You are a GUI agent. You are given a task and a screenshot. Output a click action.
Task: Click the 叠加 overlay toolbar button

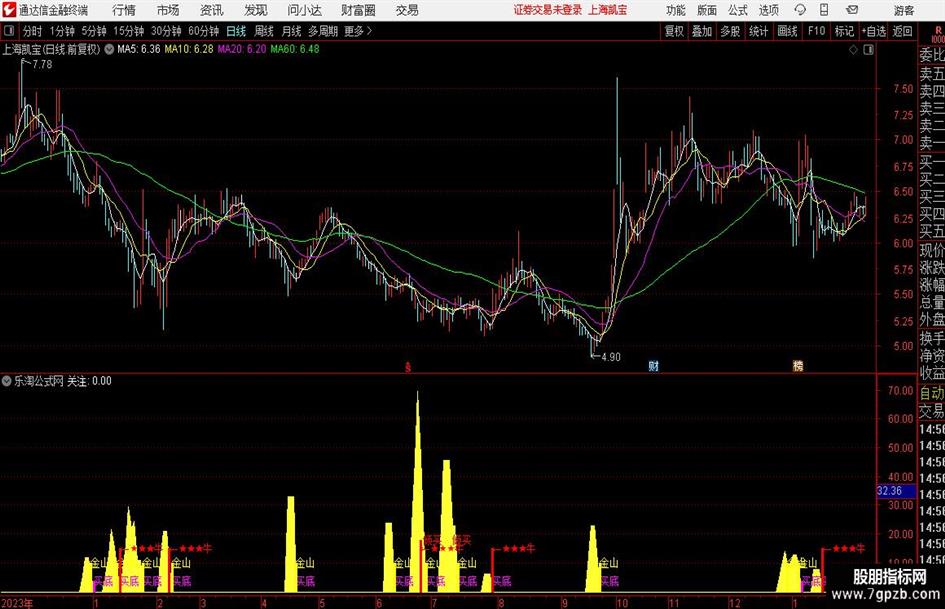(702, 31)
